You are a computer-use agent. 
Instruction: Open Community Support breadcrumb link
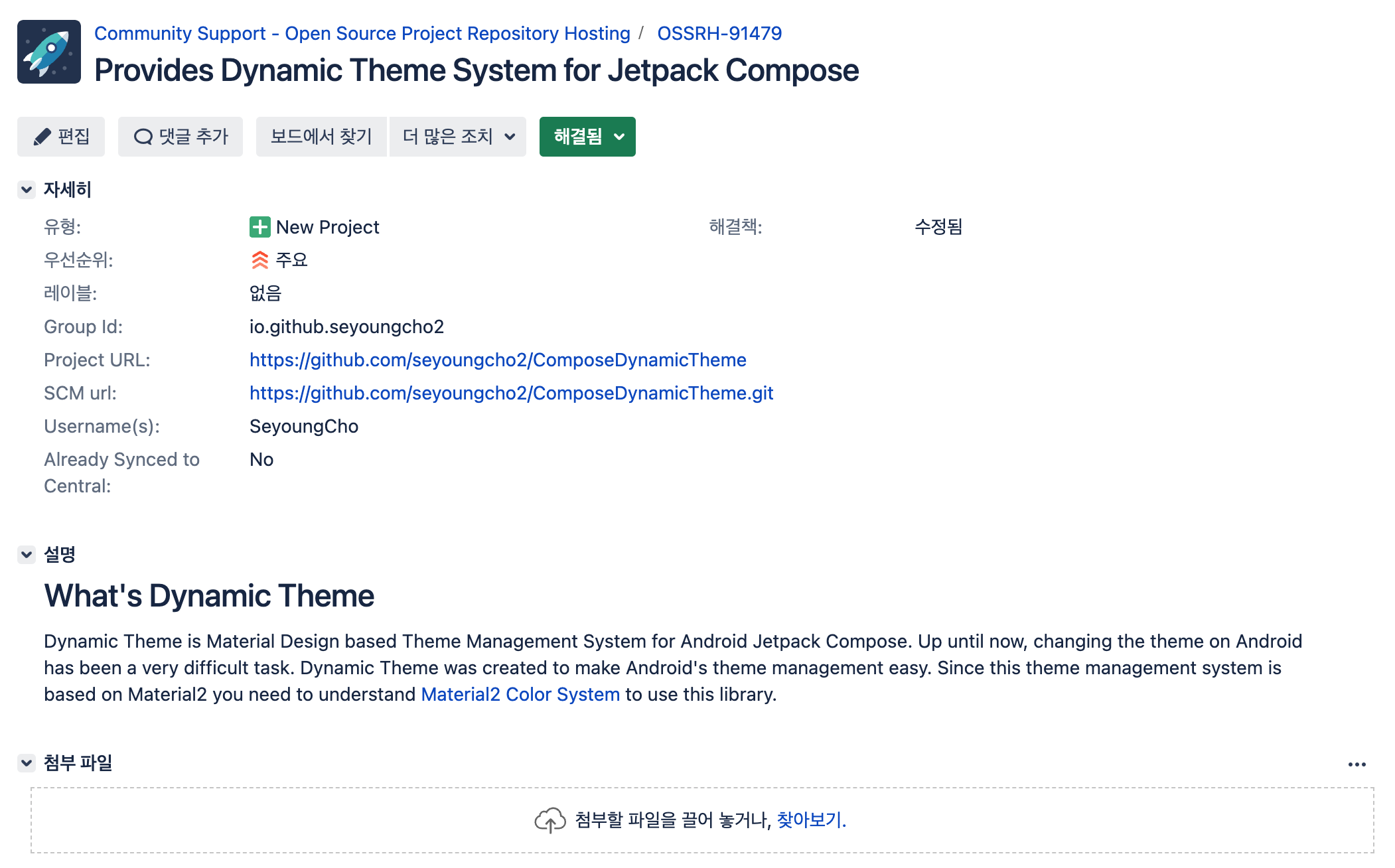click(362, 33)
